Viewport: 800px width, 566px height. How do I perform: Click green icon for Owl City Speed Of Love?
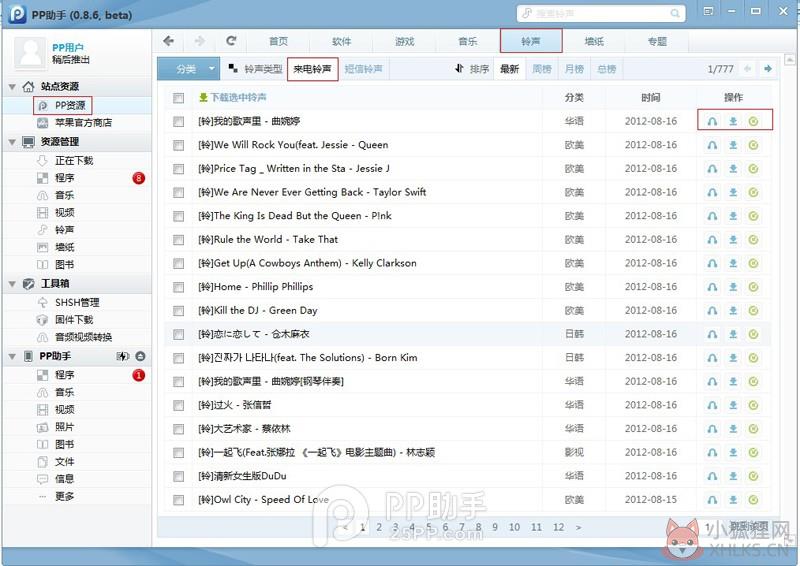[x=753, y=500]
